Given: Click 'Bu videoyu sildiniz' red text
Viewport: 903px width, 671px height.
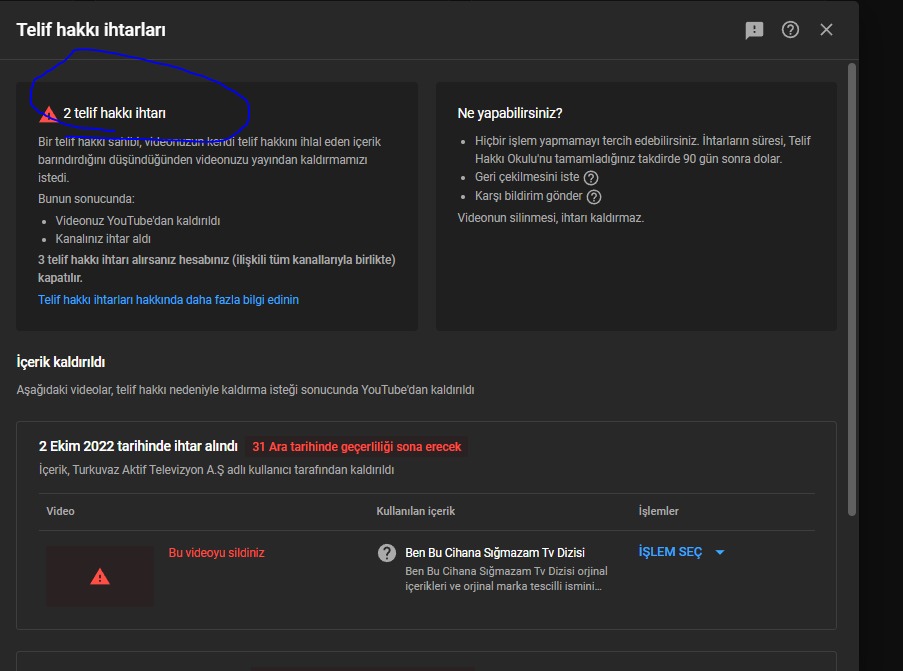Looking at the screenshot, I should (217, 553).
